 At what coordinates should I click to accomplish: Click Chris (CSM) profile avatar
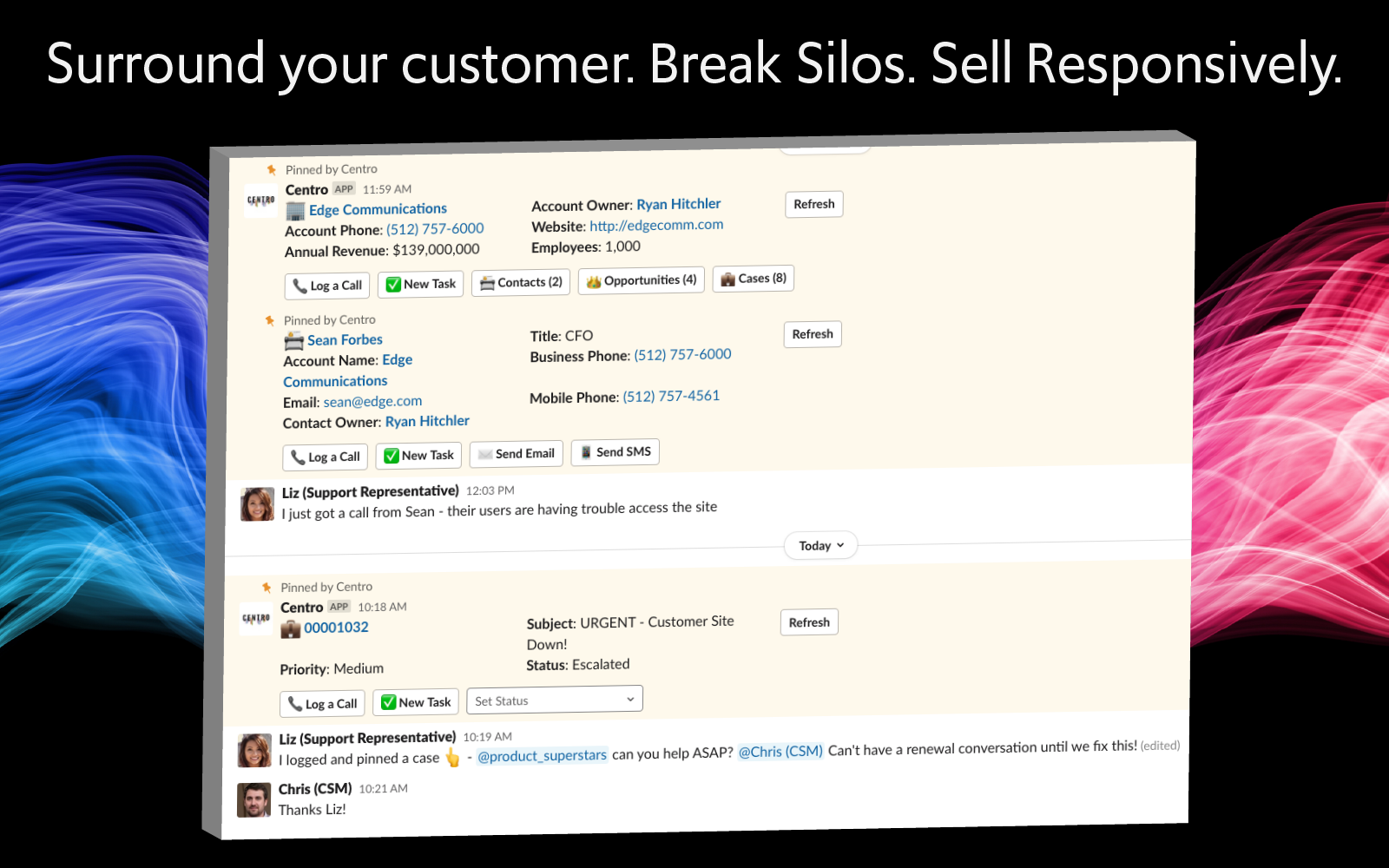[254, 800]
